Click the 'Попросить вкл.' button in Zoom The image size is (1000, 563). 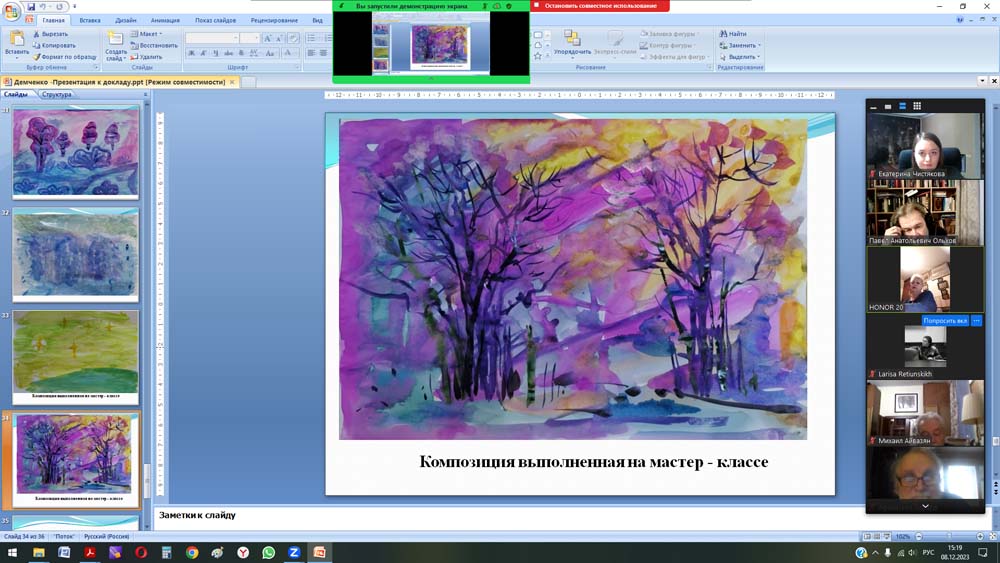point(944,321)
